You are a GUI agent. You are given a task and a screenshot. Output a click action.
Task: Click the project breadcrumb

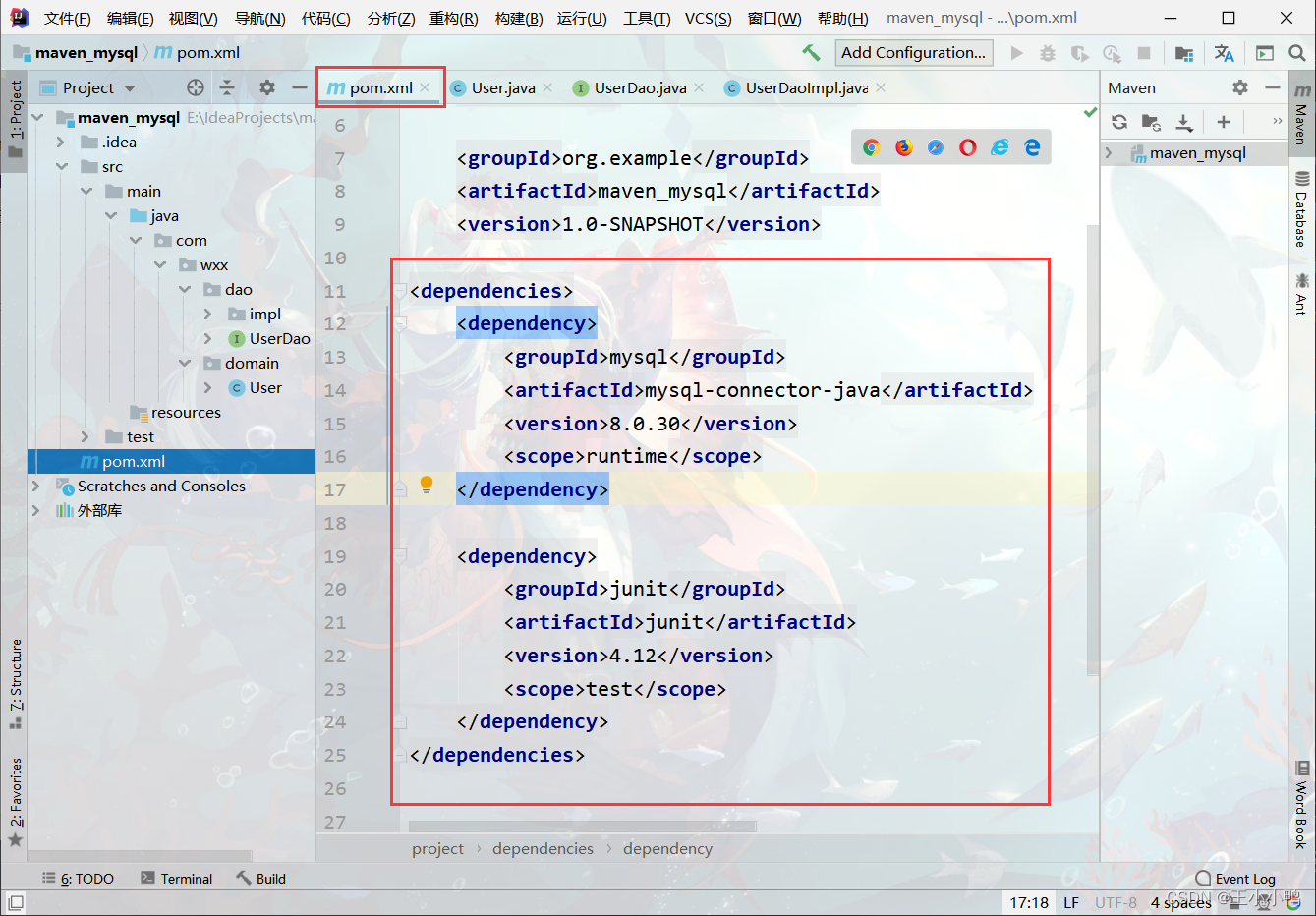[437, 848]
